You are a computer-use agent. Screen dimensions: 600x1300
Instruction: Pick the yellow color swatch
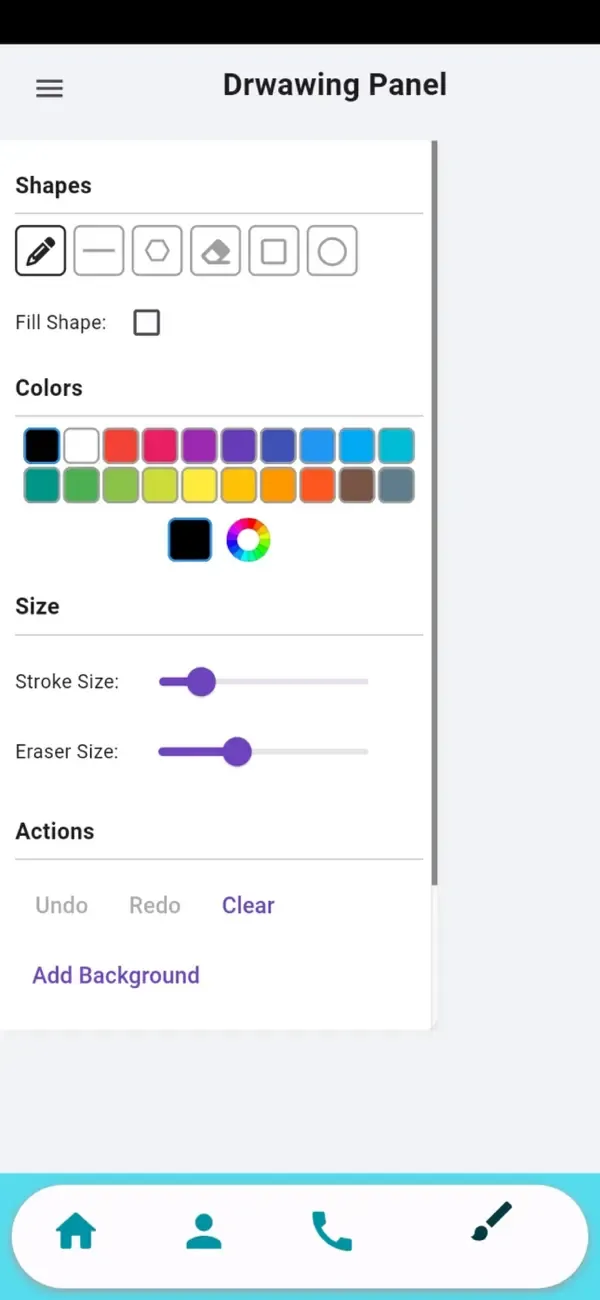coord(200,485)
